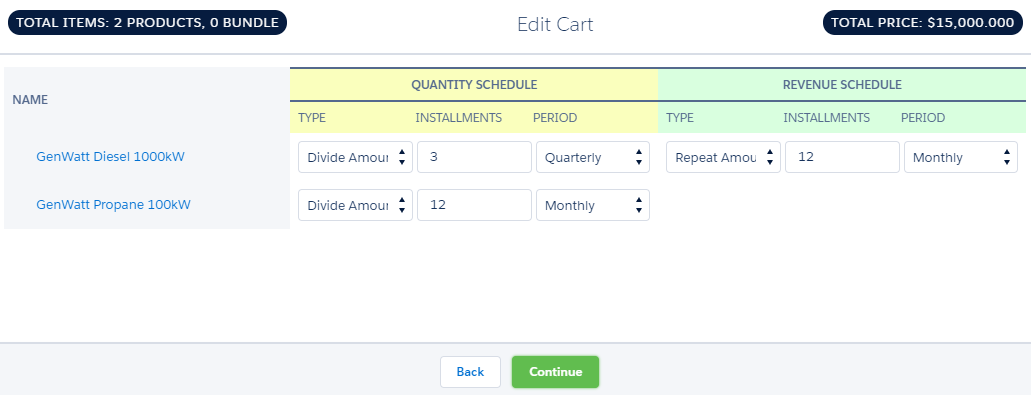
Task: Expand the Repeat Amount type dropdown
Action: click(x=723, y=157)
